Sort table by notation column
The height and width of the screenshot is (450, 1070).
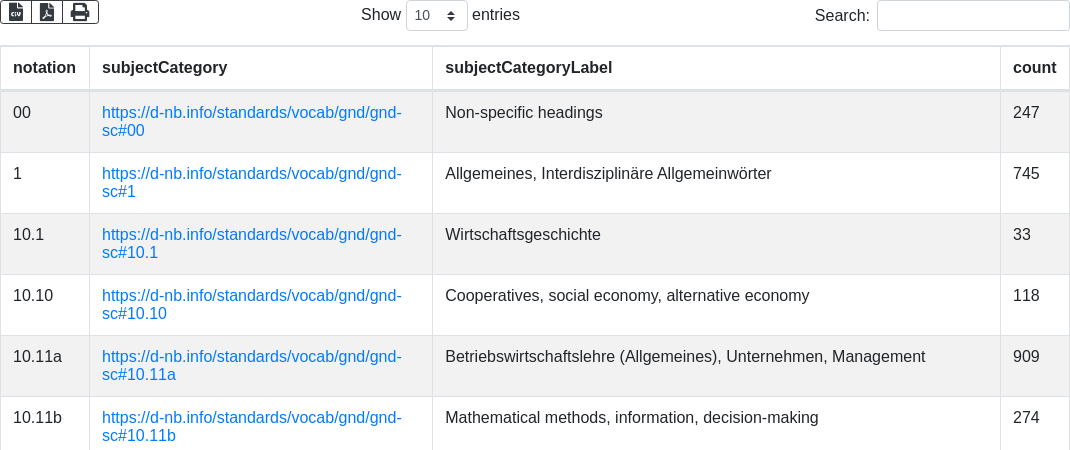pos(44,68)
